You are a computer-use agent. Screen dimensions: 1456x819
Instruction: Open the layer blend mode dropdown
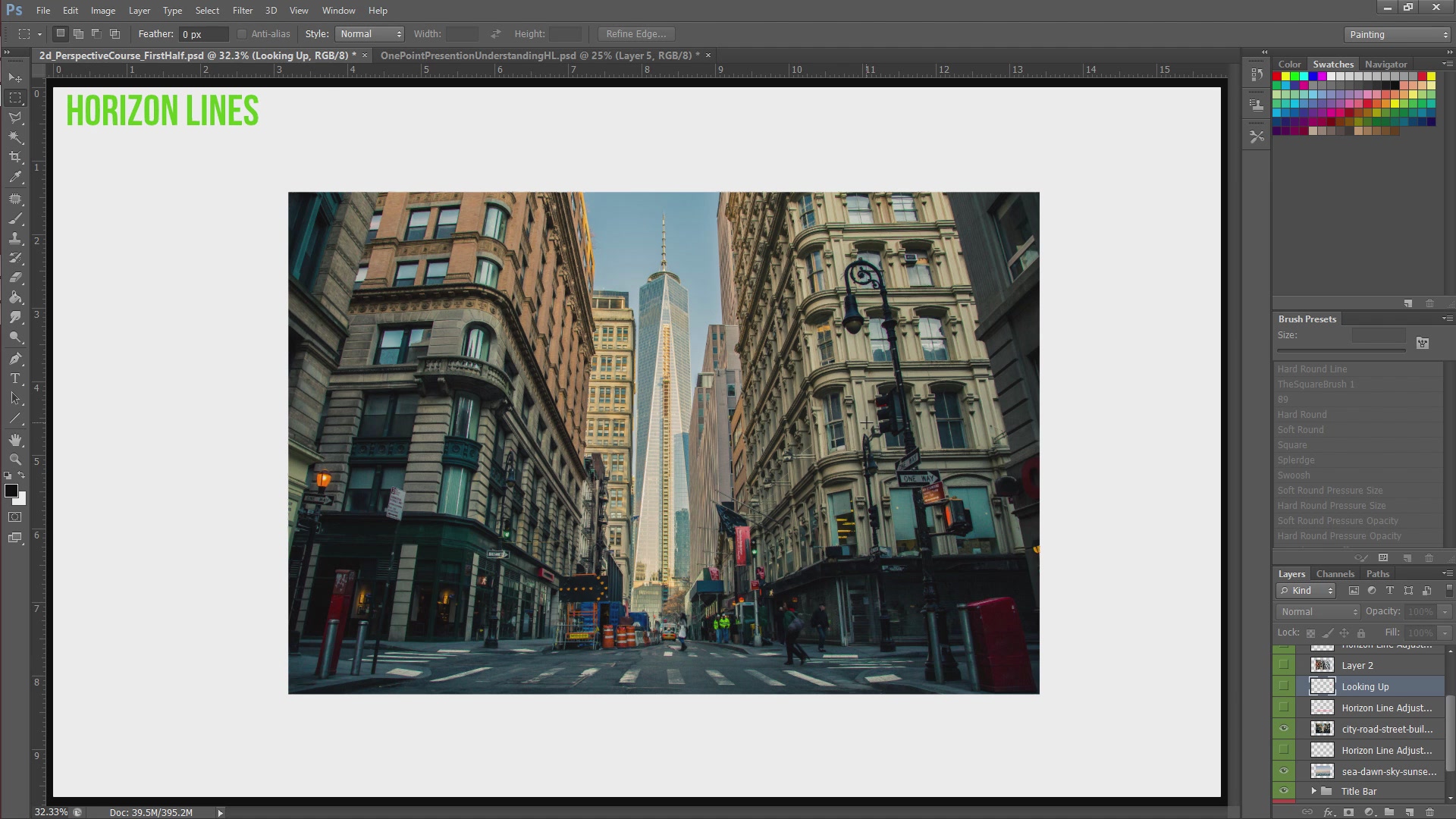coord(1319,612)
